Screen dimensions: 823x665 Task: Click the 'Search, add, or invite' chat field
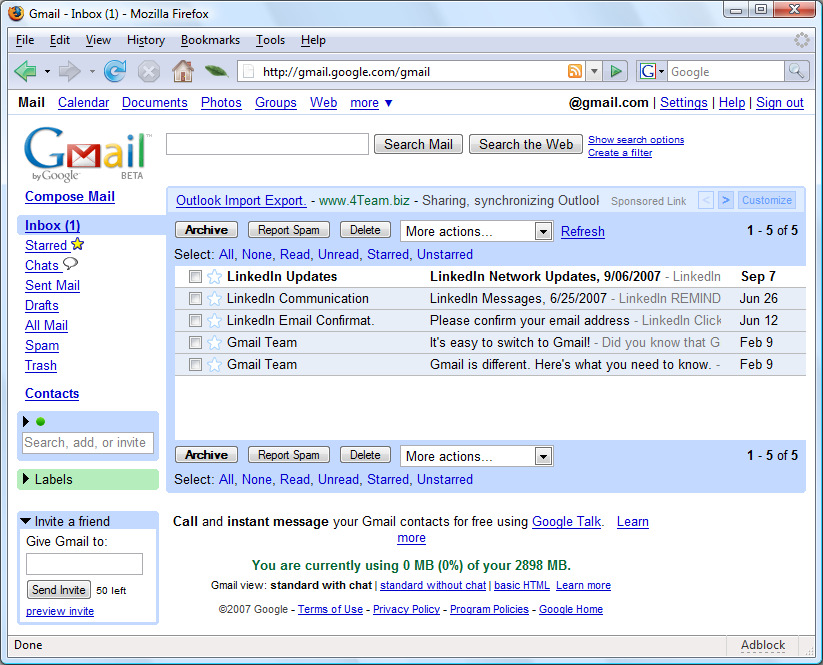(x=88, y=442)
